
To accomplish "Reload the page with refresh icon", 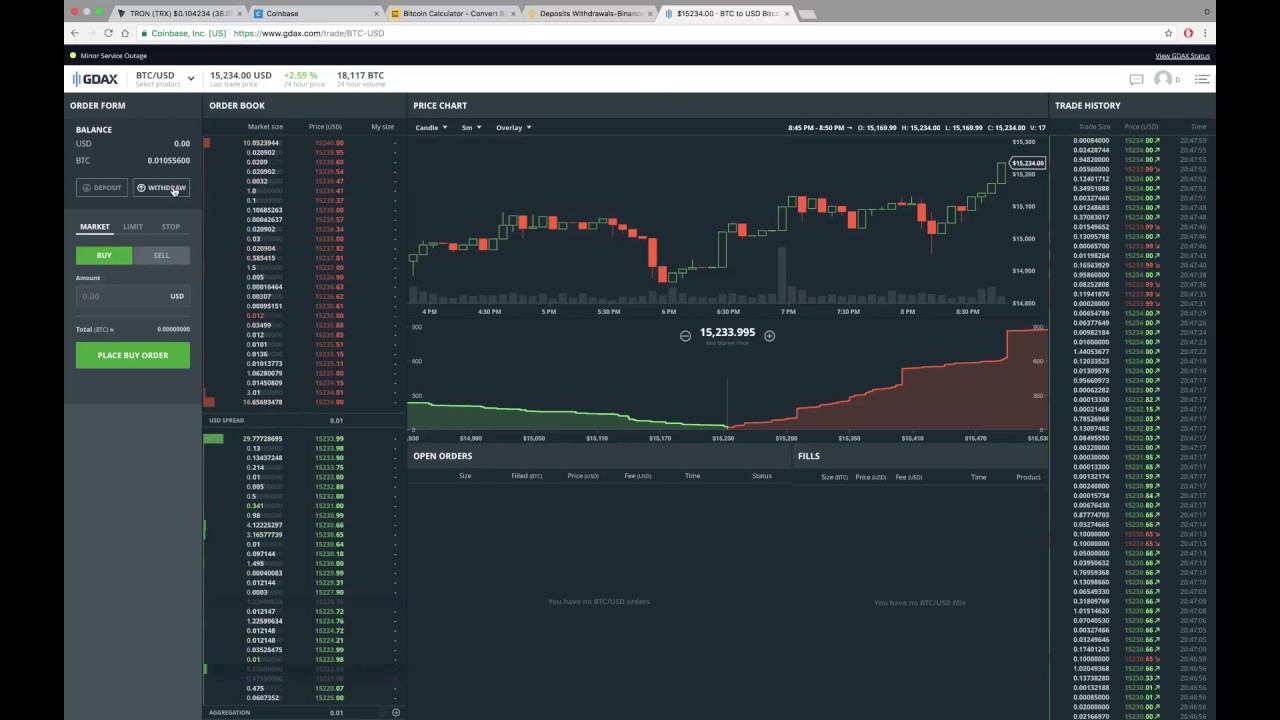I will point(108,33).
